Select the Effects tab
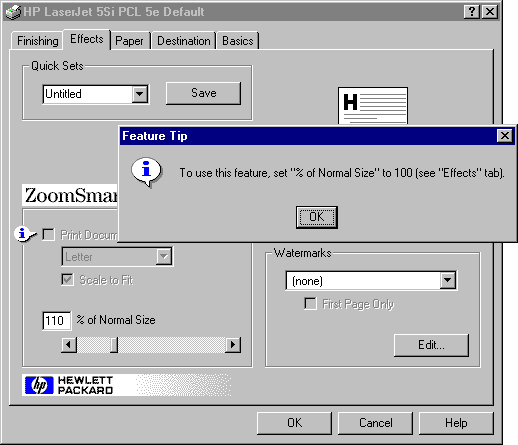 click(87, 39)
